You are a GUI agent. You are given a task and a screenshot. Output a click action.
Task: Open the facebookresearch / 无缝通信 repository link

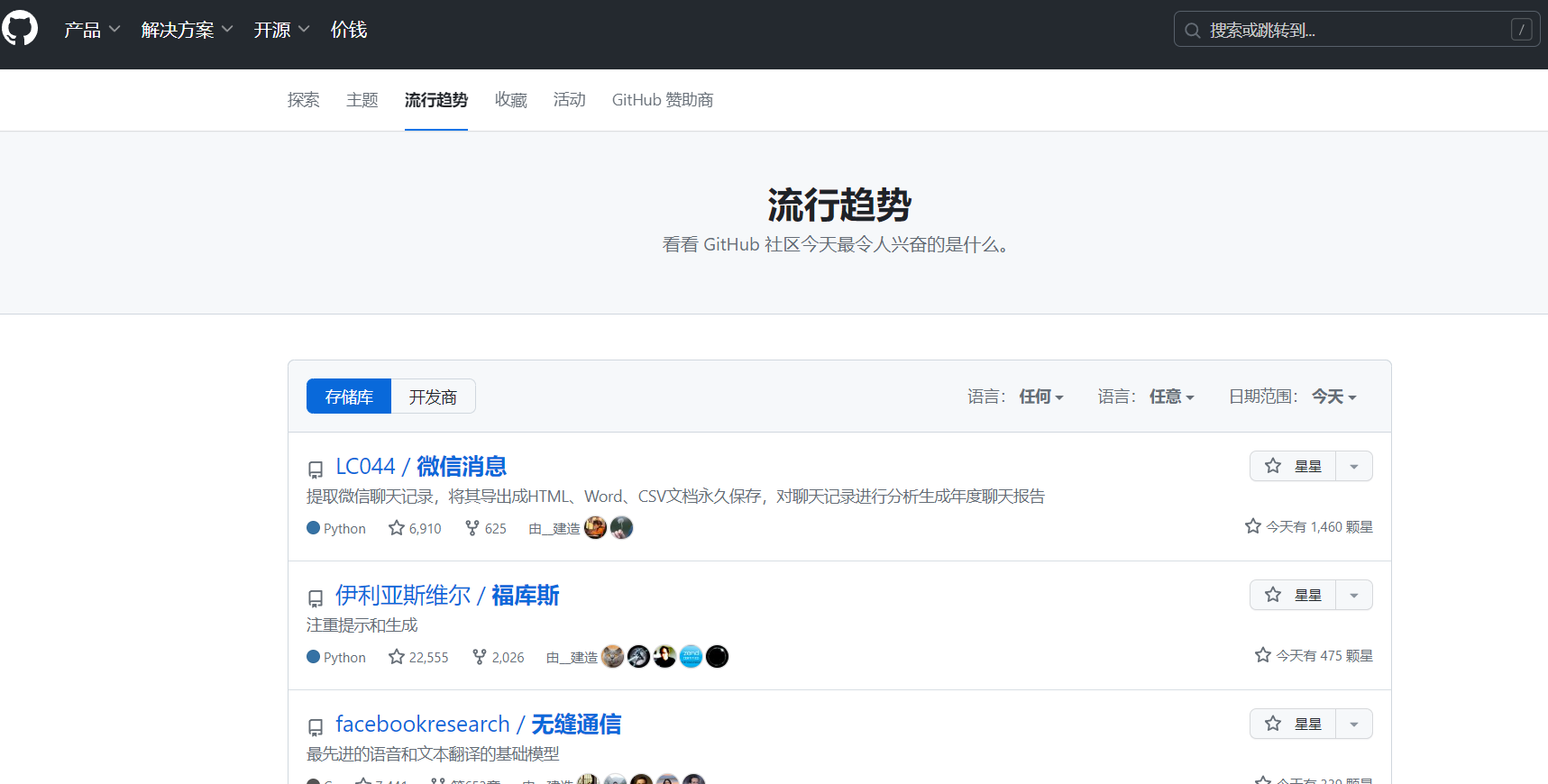478,724
